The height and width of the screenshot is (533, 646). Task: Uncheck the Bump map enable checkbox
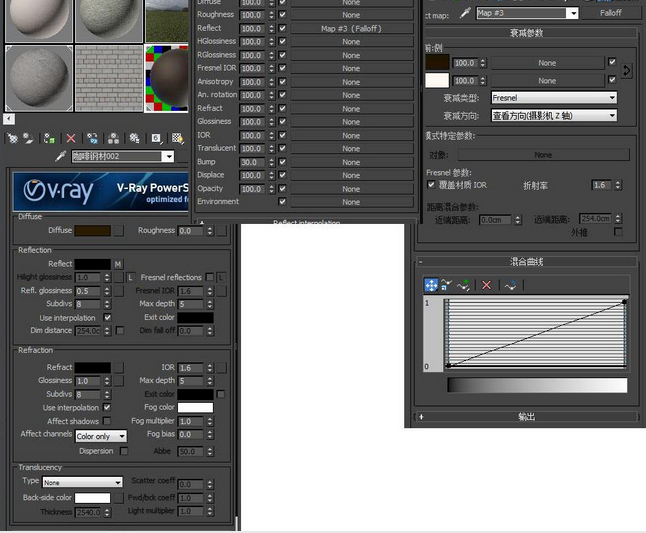point(282,162)
